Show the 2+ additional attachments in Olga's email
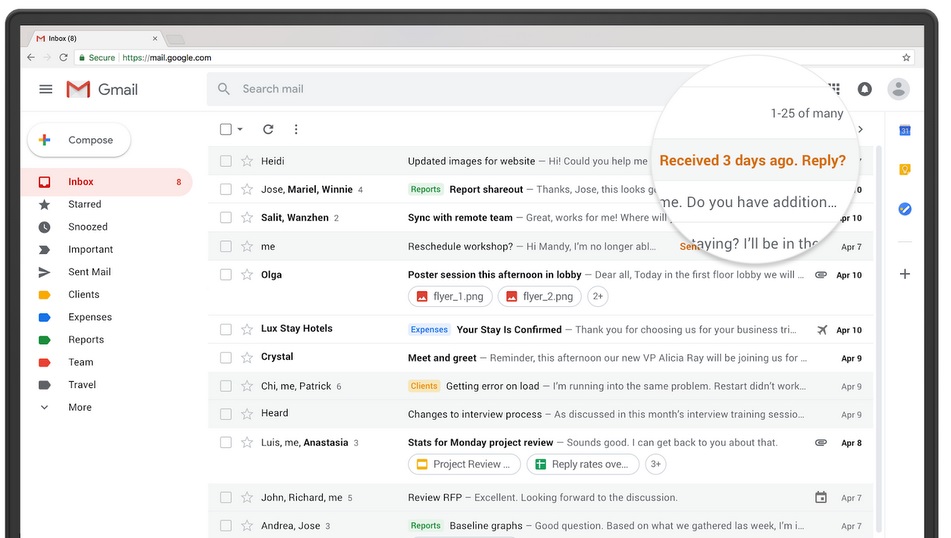This screenshot has height=538, width=951. point(597,296)
